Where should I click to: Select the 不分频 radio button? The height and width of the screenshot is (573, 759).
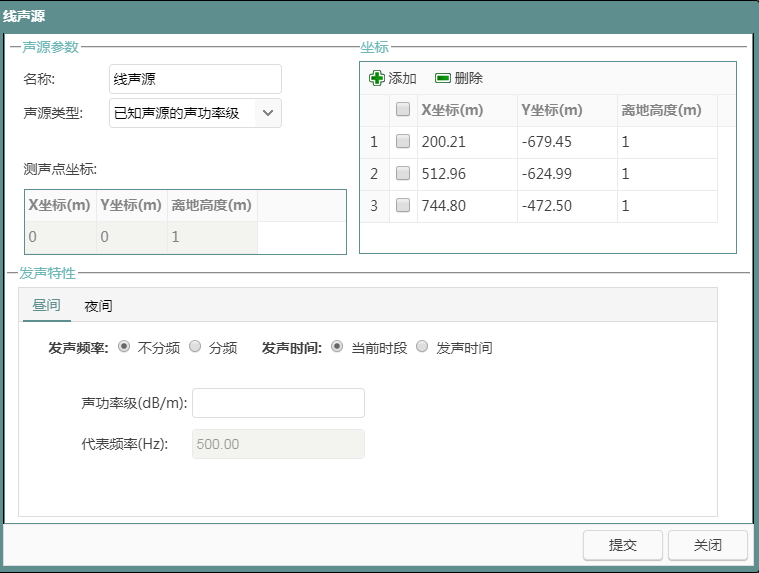point(124,347)
